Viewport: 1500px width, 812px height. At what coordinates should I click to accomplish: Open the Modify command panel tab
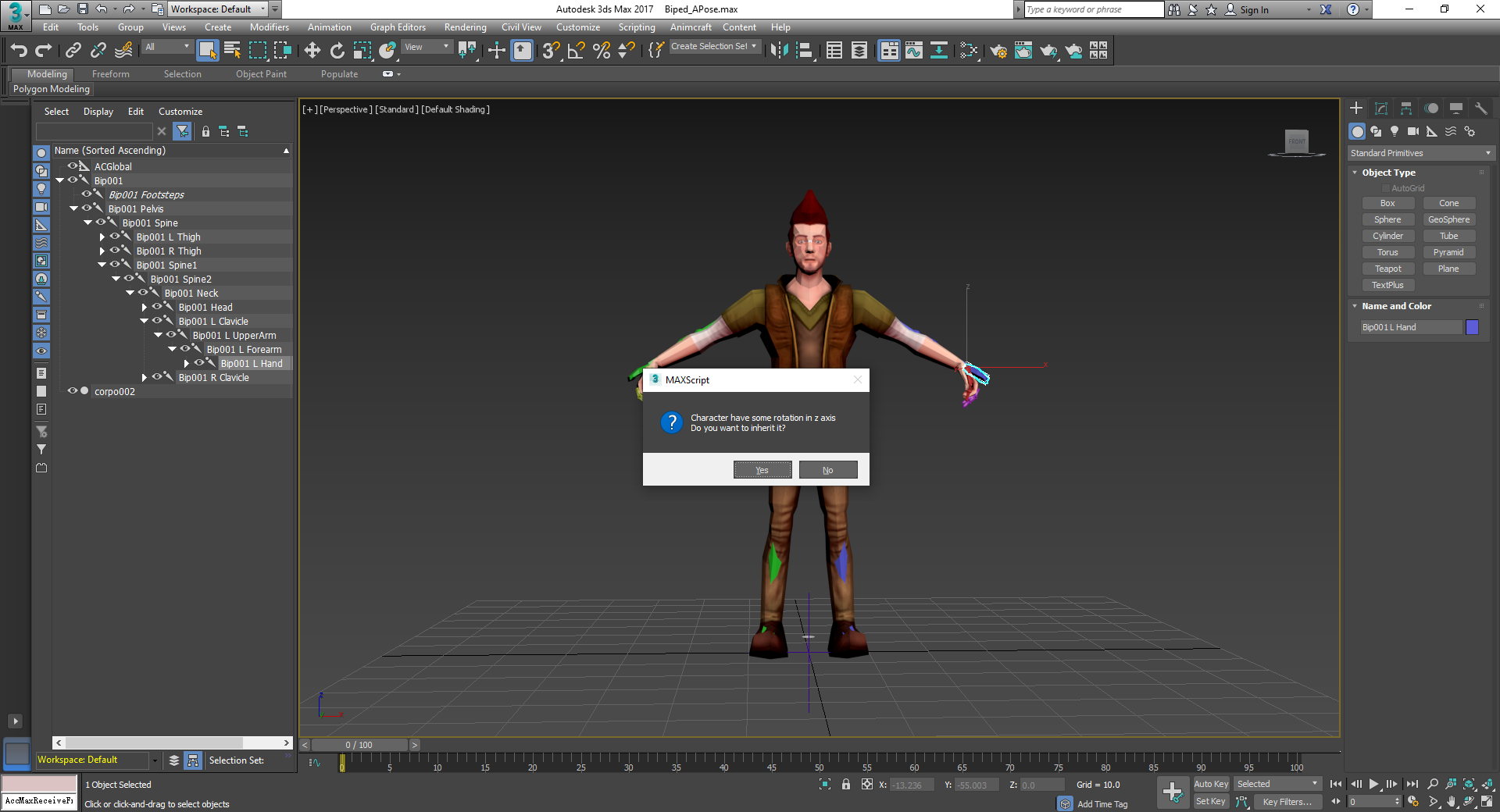[x=1380, y=109]
